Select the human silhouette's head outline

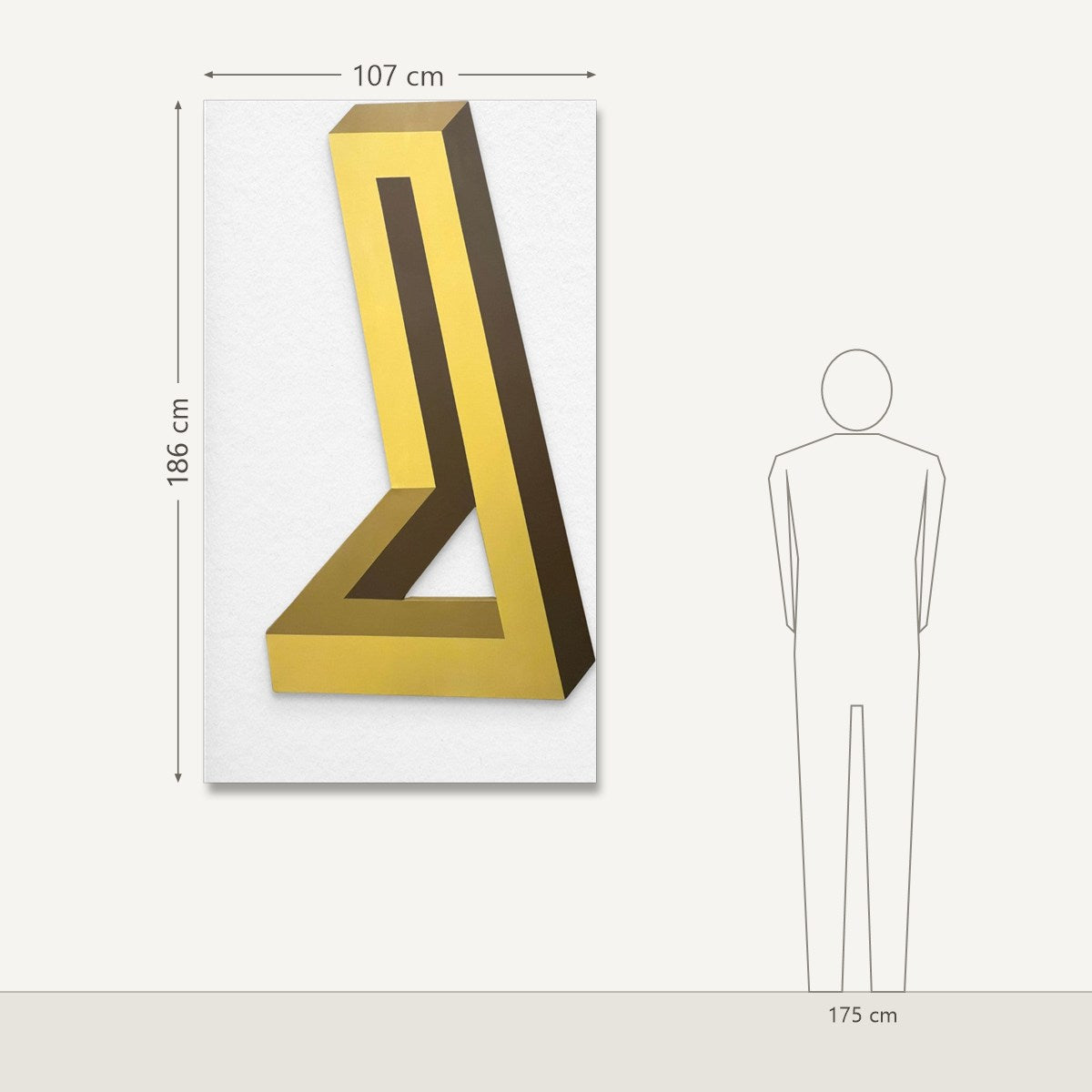[x=856, y=389]
